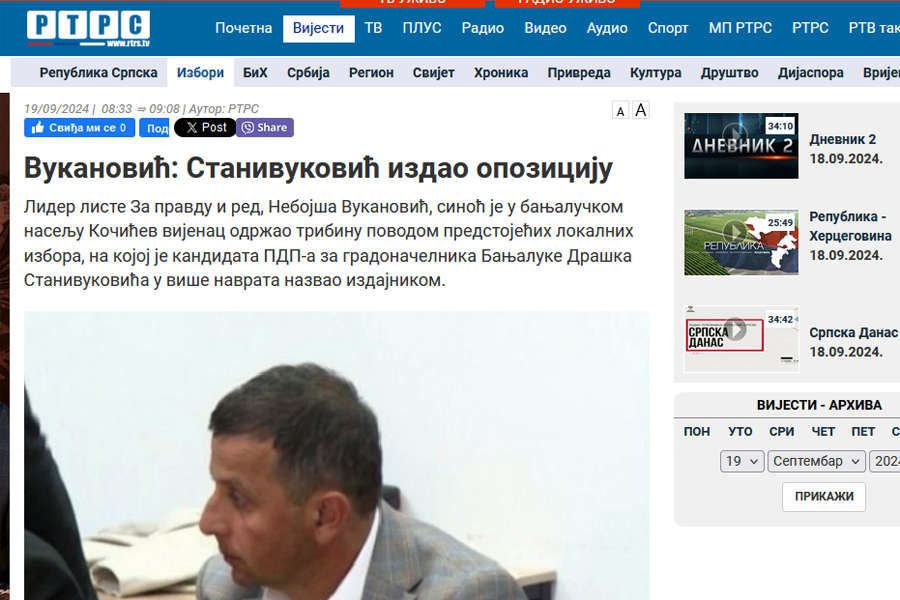Click the СРИ weekday header
The height and width of the screenshot is (600, 900).
click(x=782, y=432)
